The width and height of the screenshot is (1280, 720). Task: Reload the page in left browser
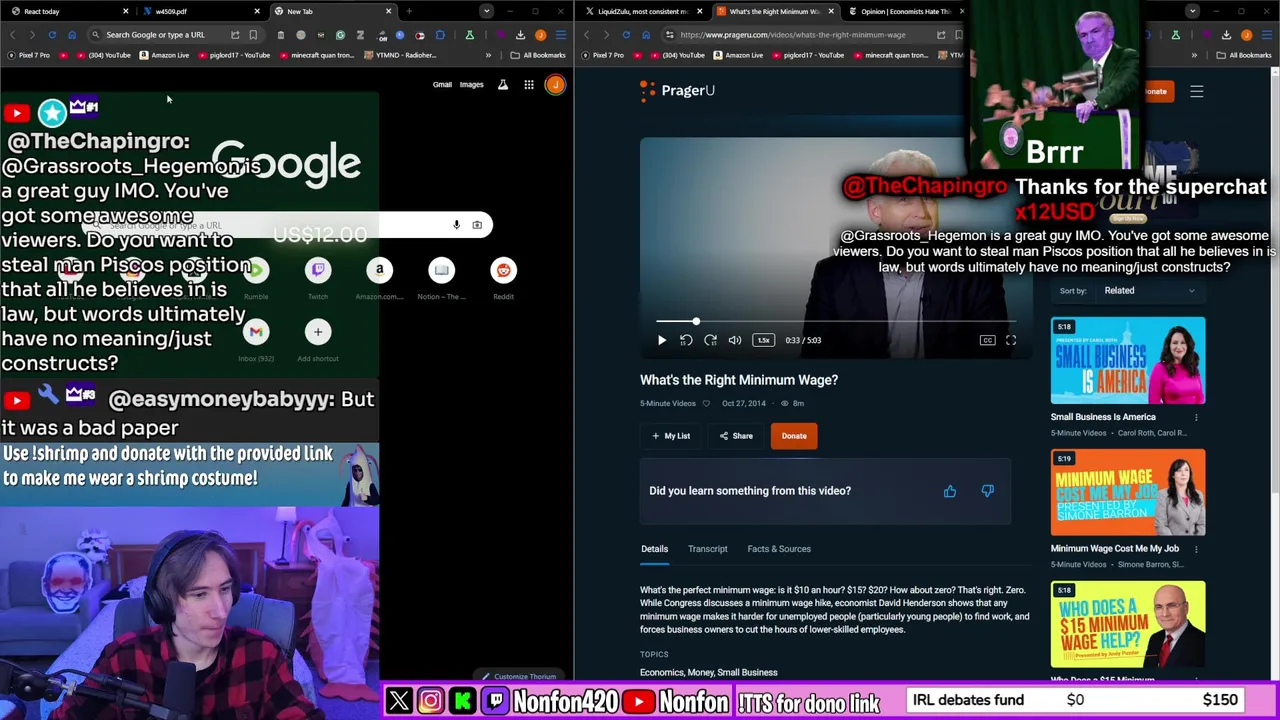(x=52, y=35)
